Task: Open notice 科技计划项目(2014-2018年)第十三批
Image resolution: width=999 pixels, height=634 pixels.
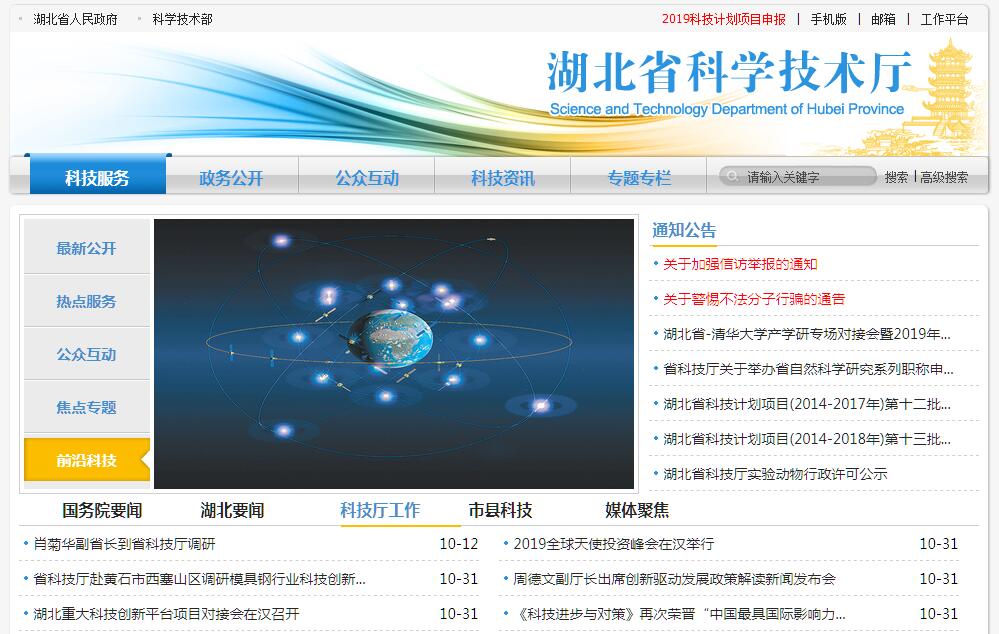Action: coord(807,439)
